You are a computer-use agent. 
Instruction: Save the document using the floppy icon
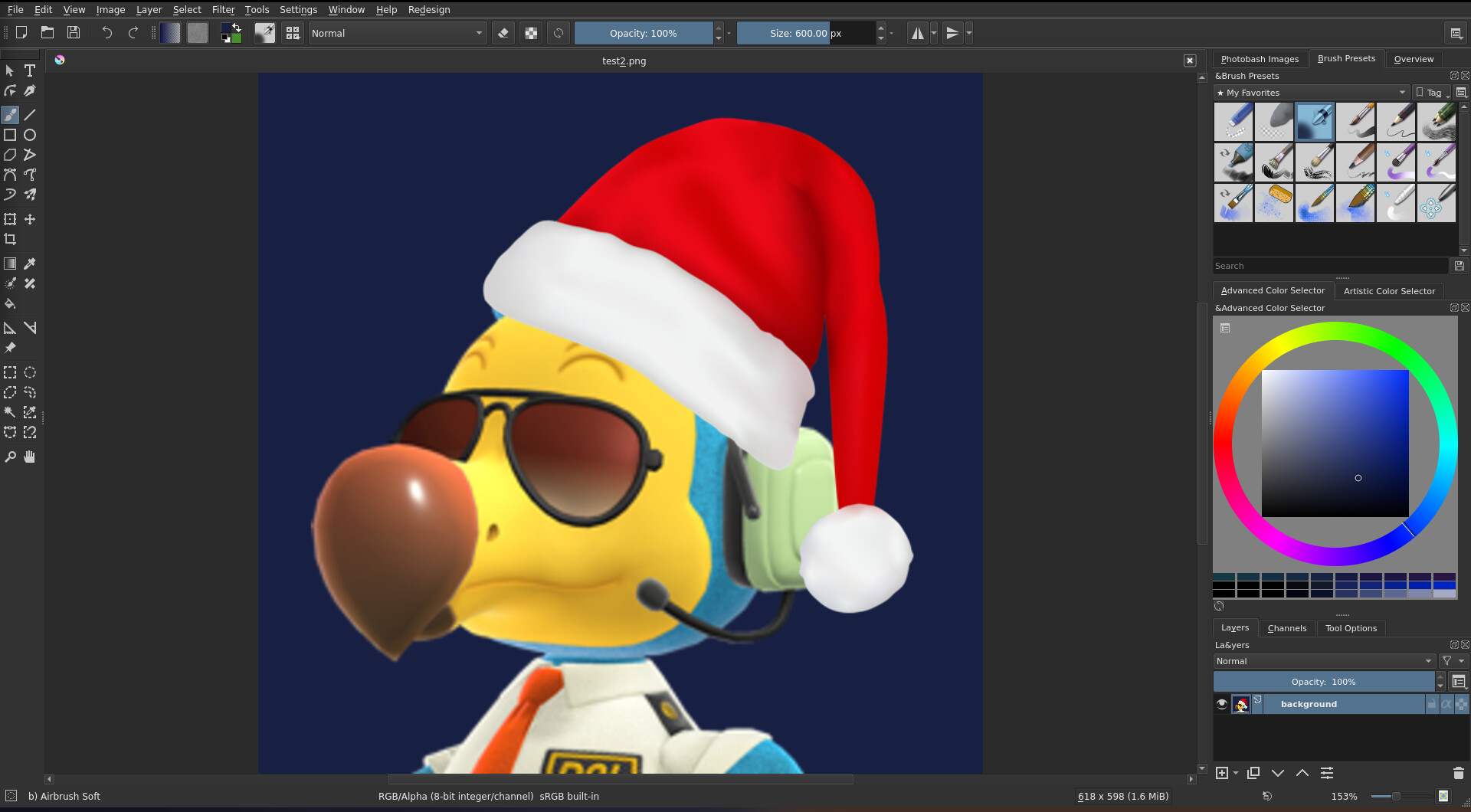(74, 33)
